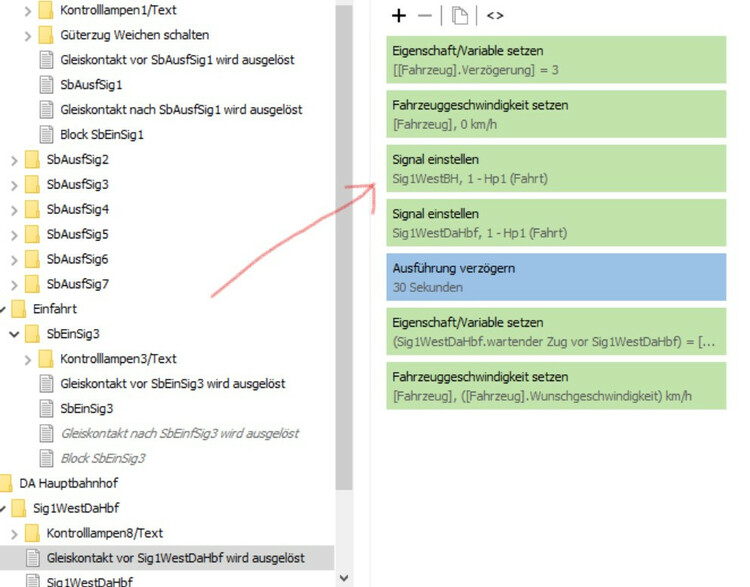Click document icon of Block SbEinSig1
This screenshot has width=750, height=587.
46,134
